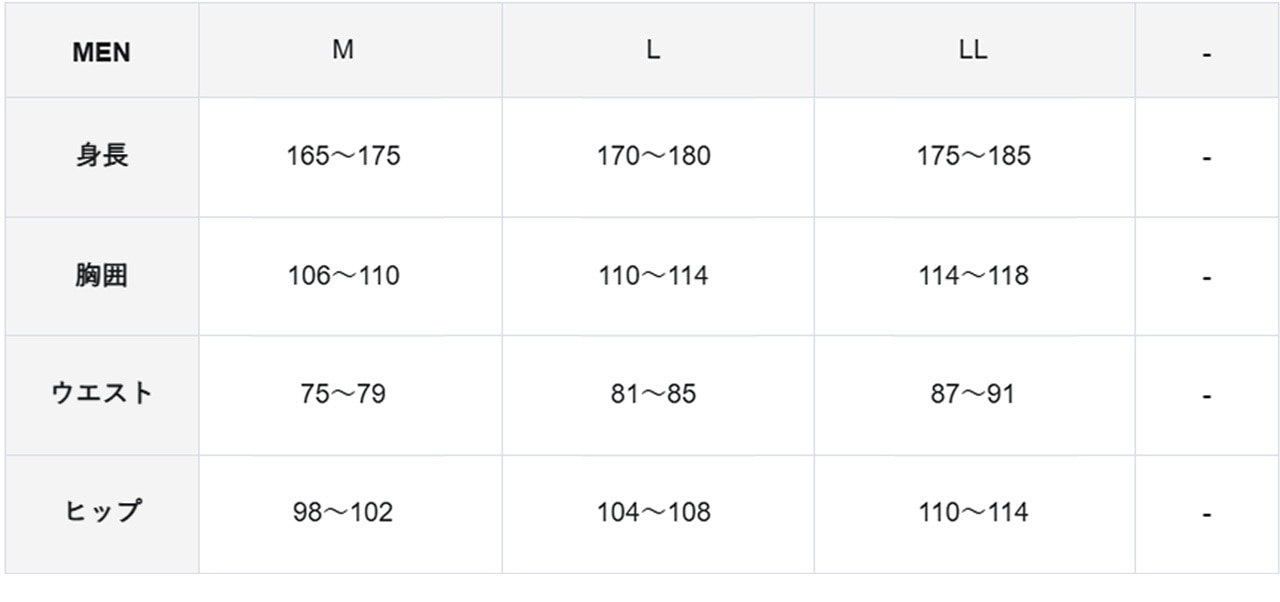This screenshot has height=602, width=1280.
Task: Click the 175～185 height cell
Action: 973,156
